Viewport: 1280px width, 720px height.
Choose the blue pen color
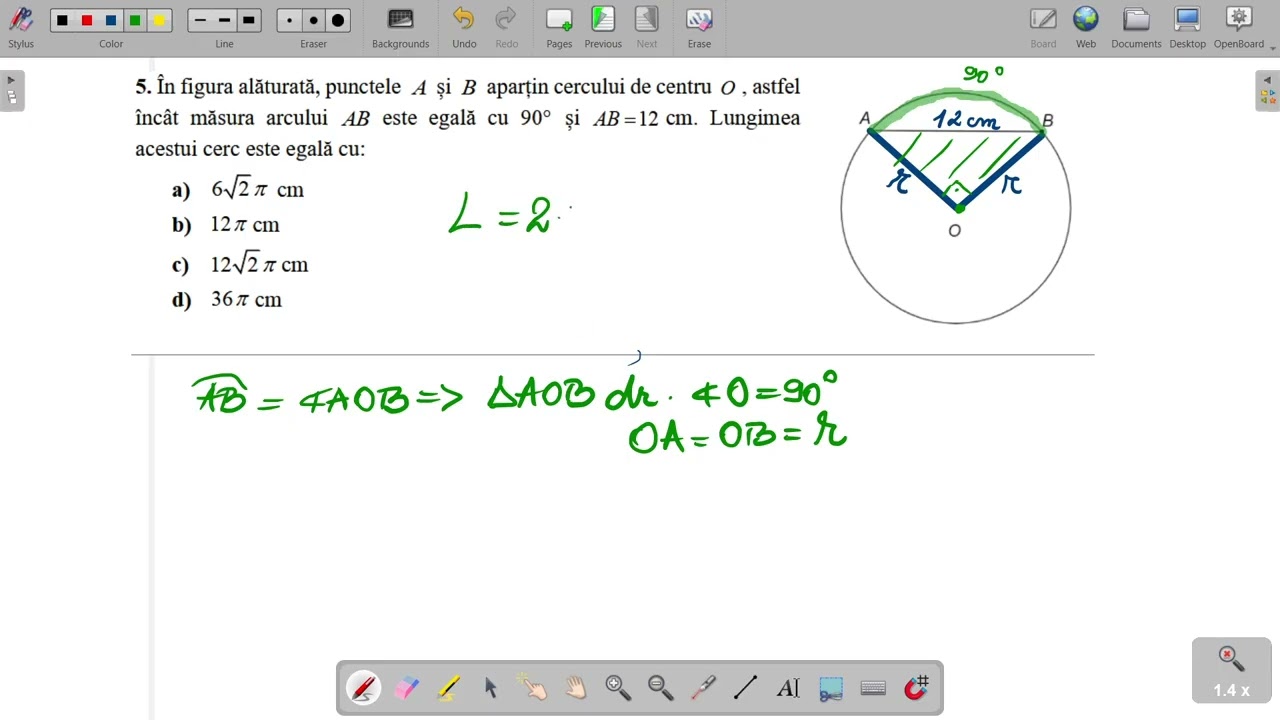[111, 20]
